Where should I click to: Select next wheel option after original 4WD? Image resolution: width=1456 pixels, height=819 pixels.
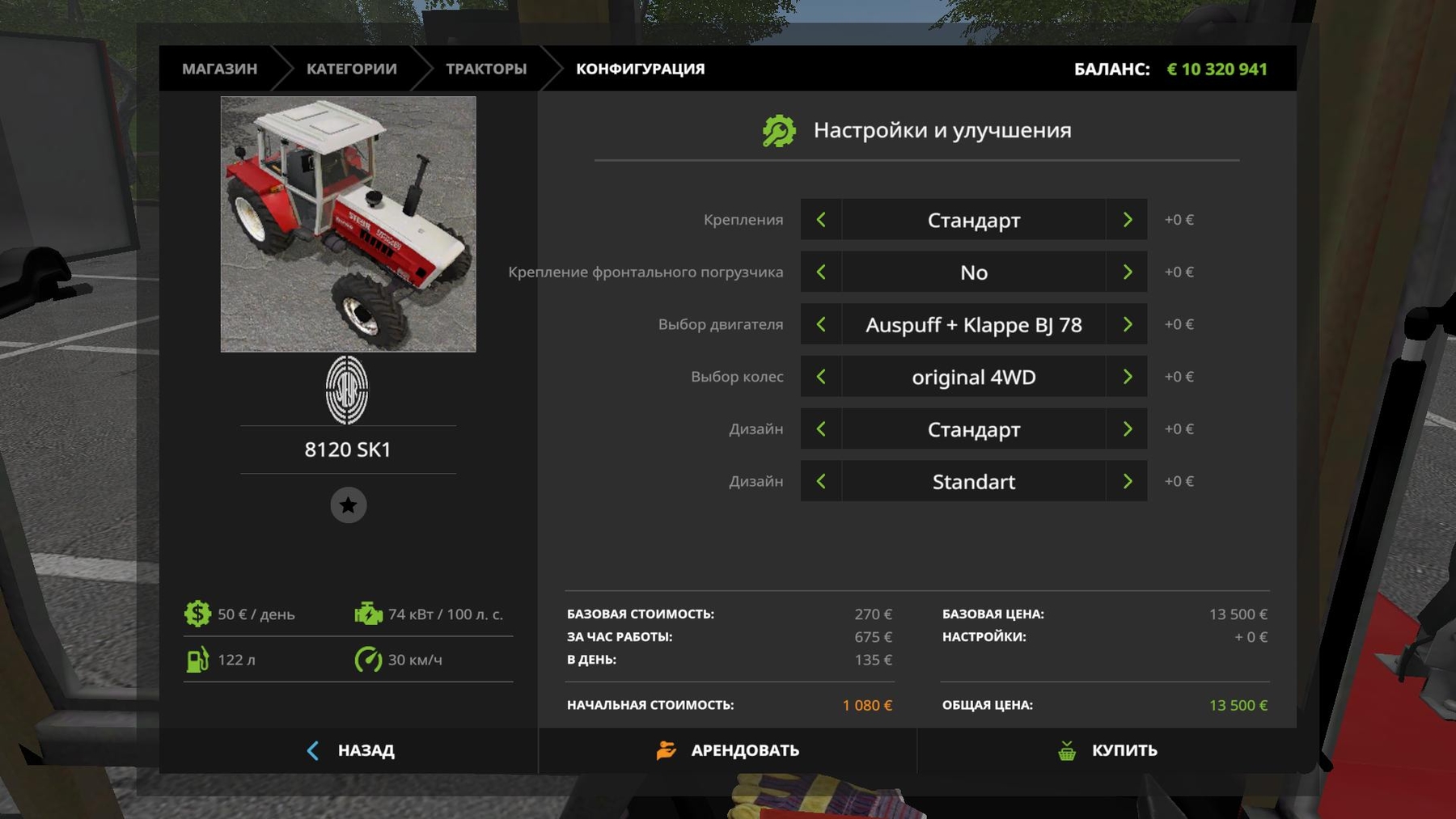coord(1127,377)
